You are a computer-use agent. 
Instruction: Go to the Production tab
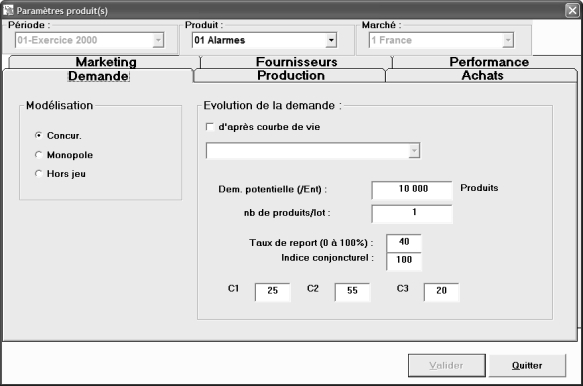(x=290, y=75)
